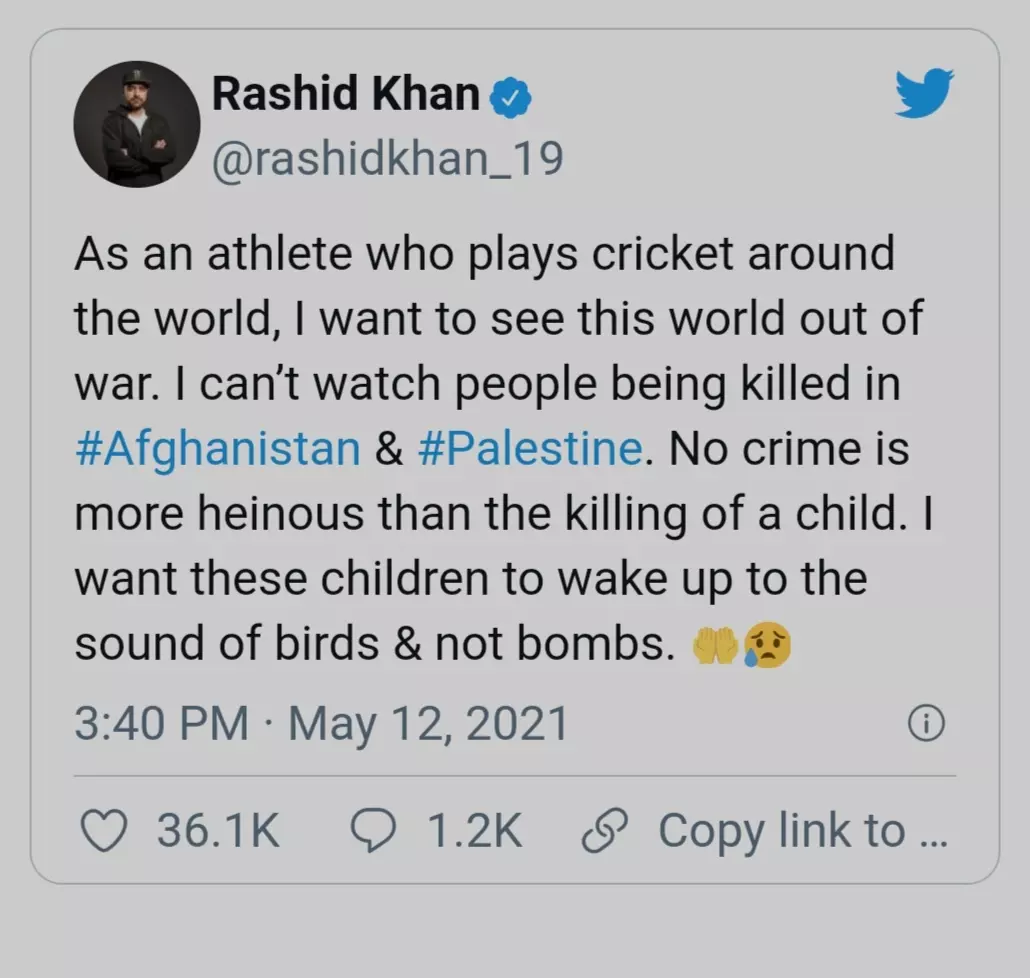Click the May 12, 2021 date
1030x978 pixels.
[x=428, y=724]
